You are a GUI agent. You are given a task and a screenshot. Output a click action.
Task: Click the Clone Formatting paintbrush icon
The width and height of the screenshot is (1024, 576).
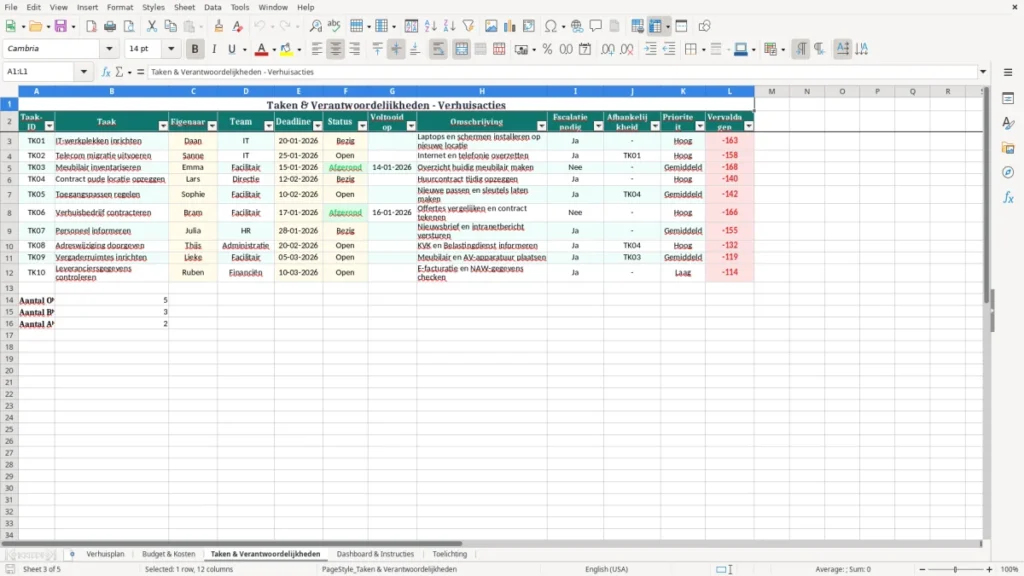point(219,26)
